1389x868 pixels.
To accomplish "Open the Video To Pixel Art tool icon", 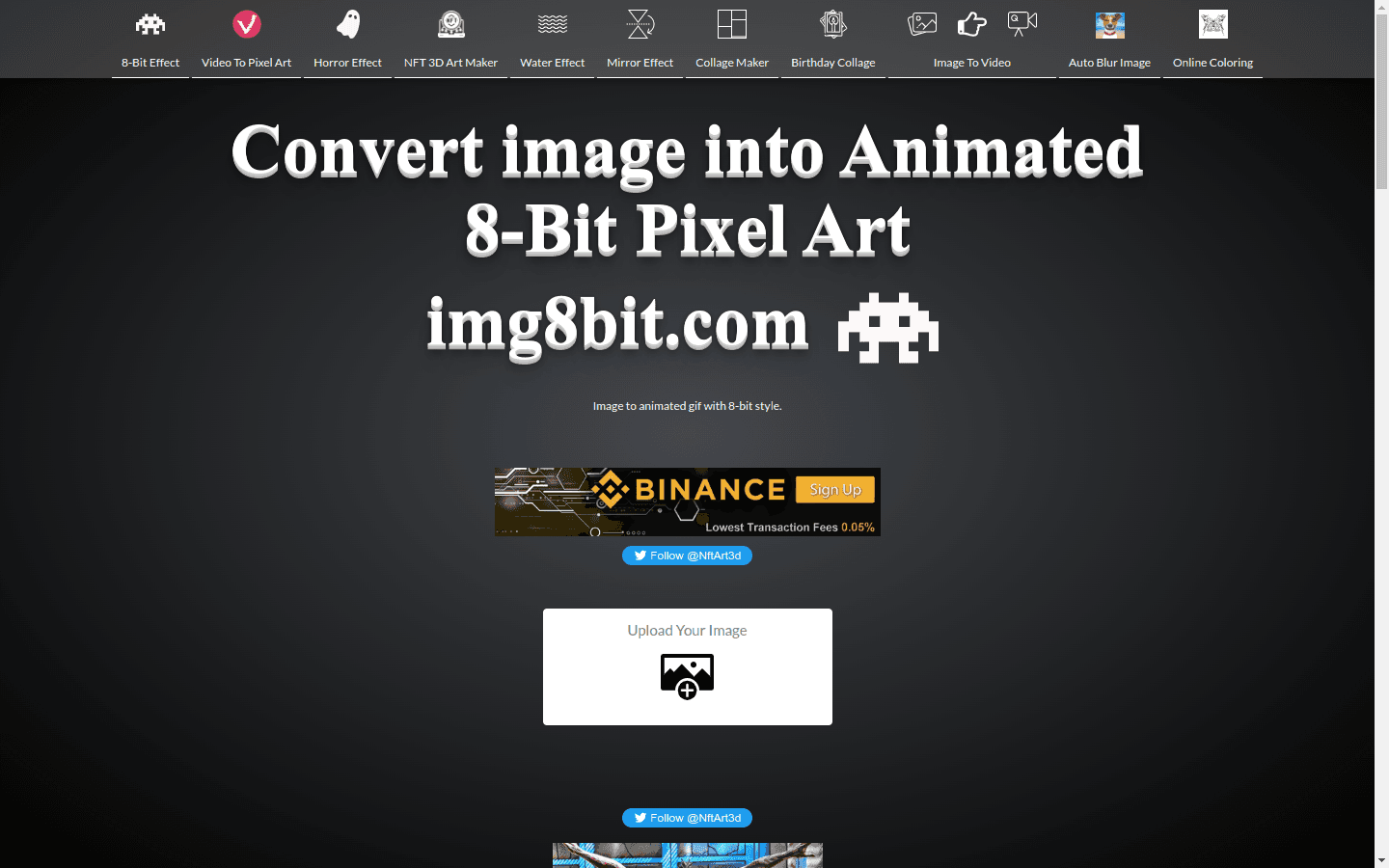I will point(246,24).
